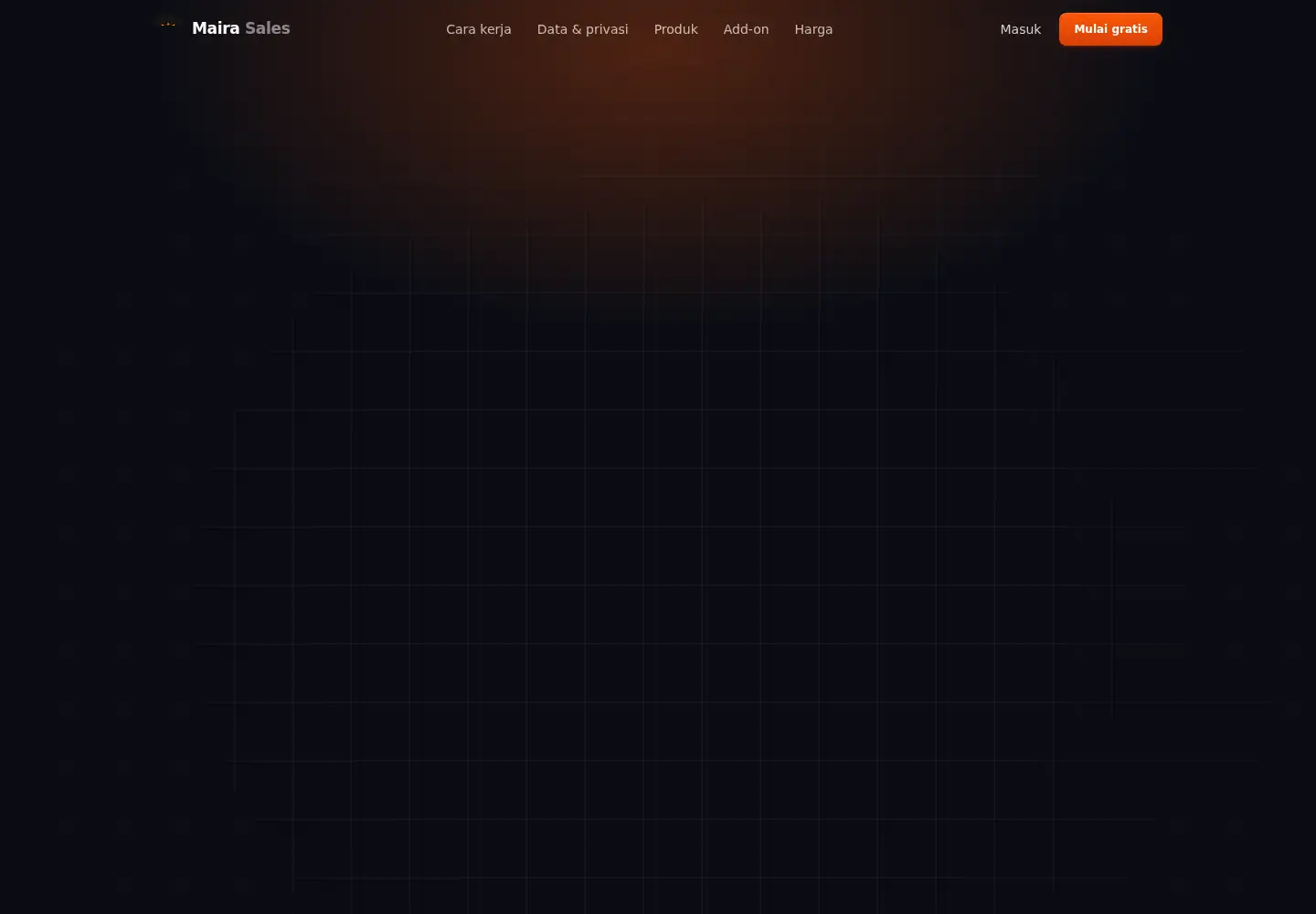This screenshot has height=914, width=1316.
Task: Sign in via the Masuk link
Action: coord(1021,29)
